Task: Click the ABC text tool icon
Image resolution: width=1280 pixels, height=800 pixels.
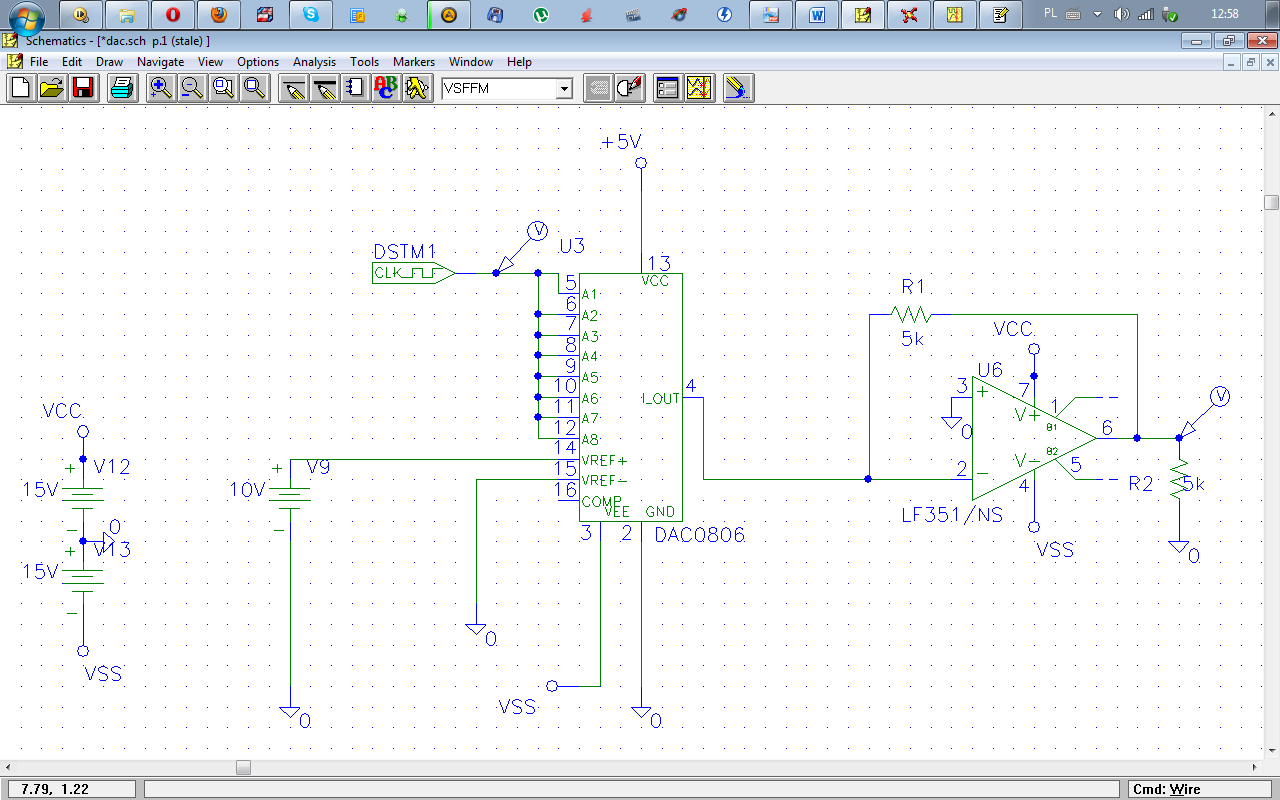Action: pos(385,88)
